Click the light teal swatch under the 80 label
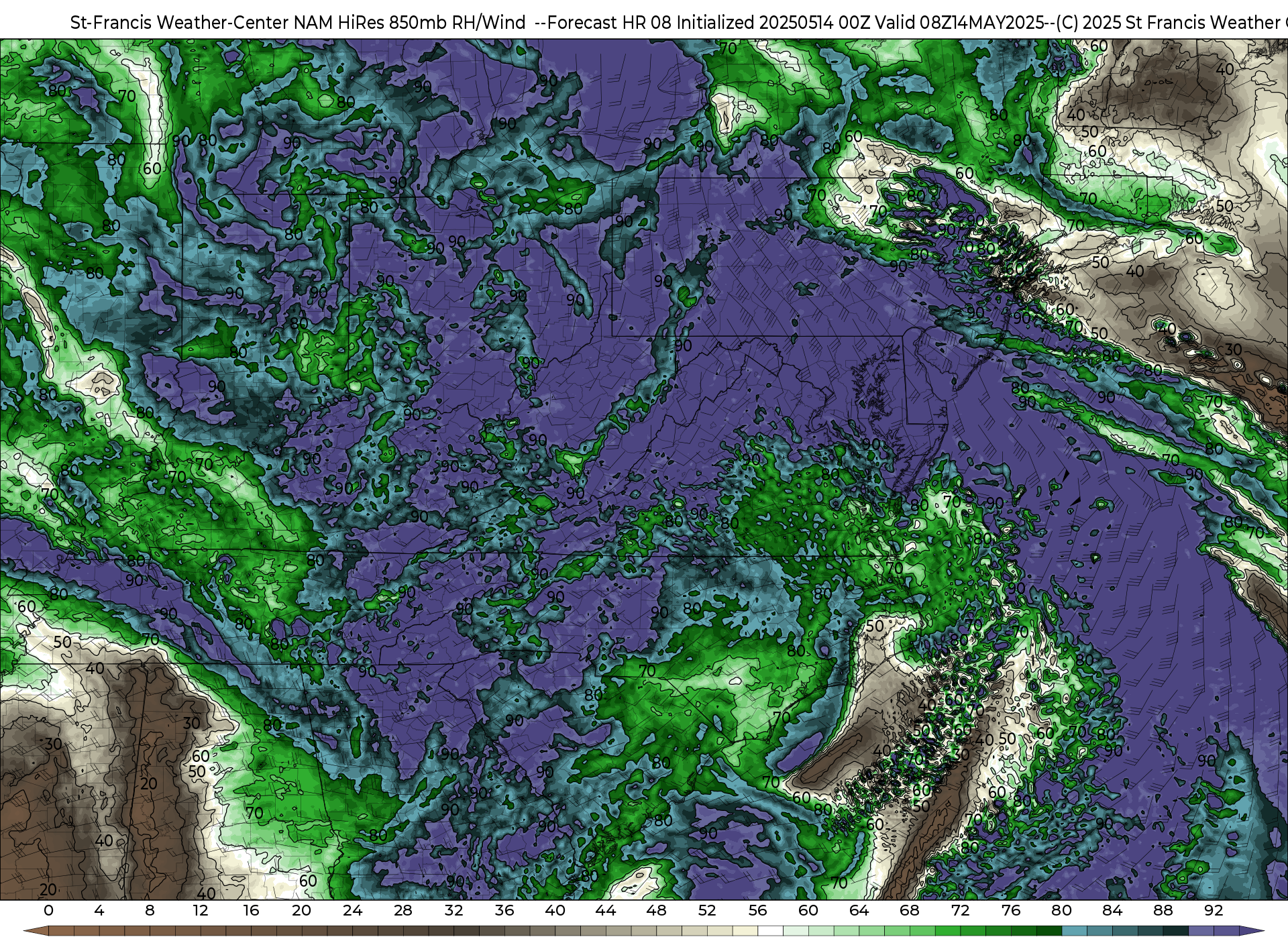1288x939 pixels. [1074, 931]
